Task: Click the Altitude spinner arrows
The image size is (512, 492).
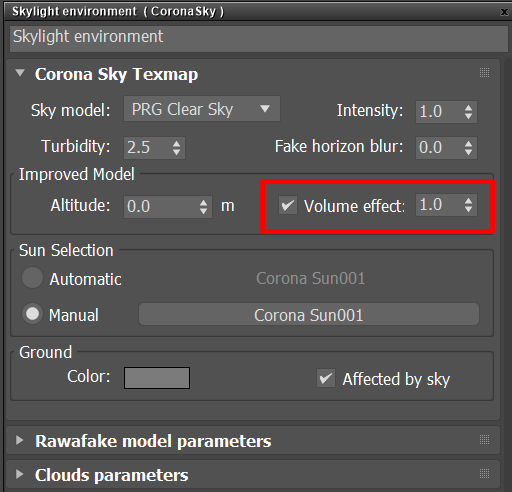Action: 203,207
